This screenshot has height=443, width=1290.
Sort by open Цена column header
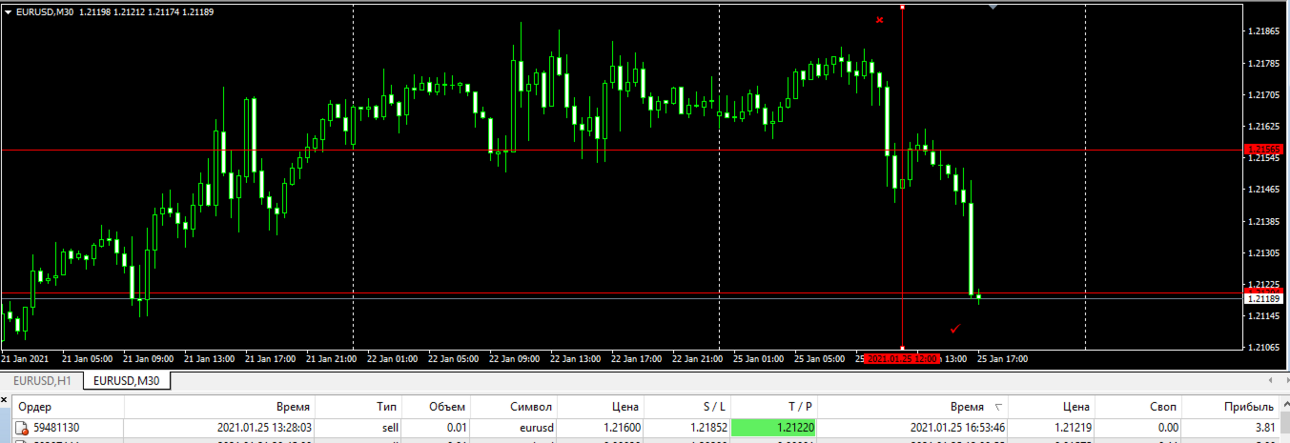point(600,407)
